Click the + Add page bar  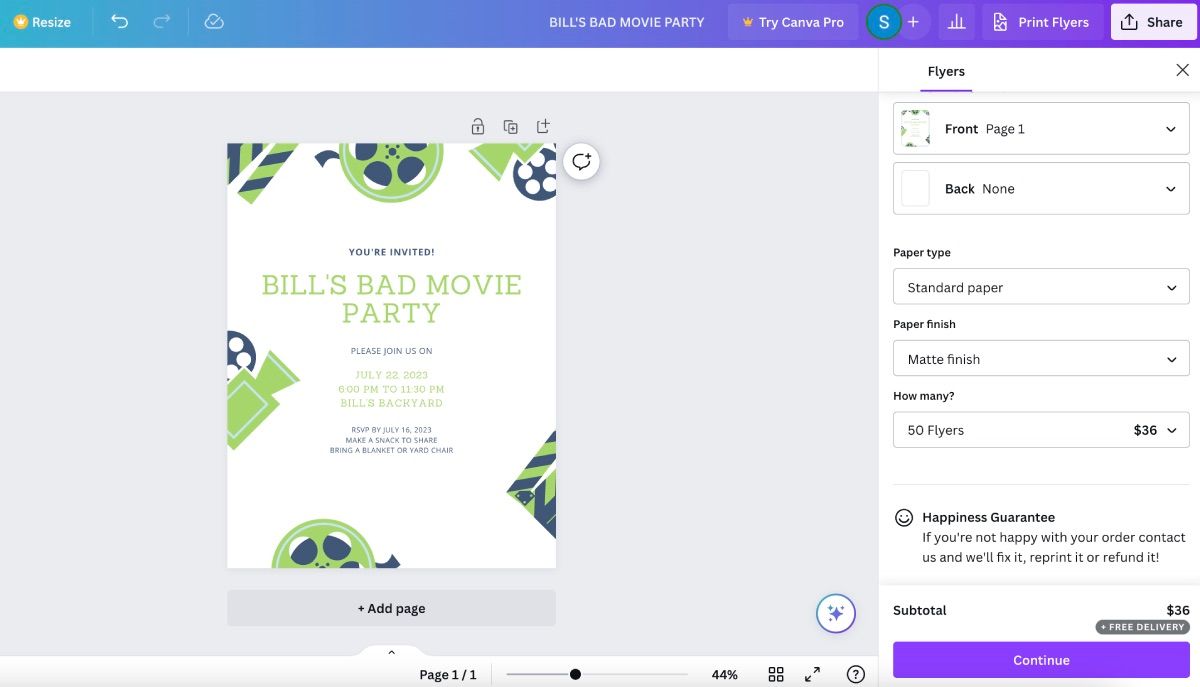[391, 608]
